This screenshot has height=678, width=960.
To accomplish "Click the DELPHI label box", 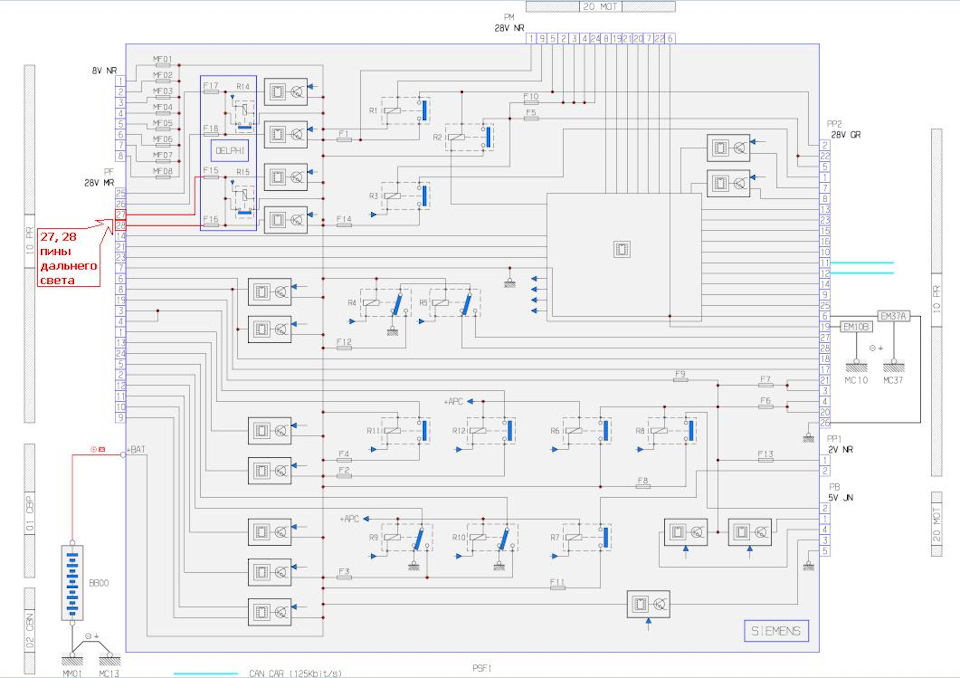I will [x=230, y=150].
